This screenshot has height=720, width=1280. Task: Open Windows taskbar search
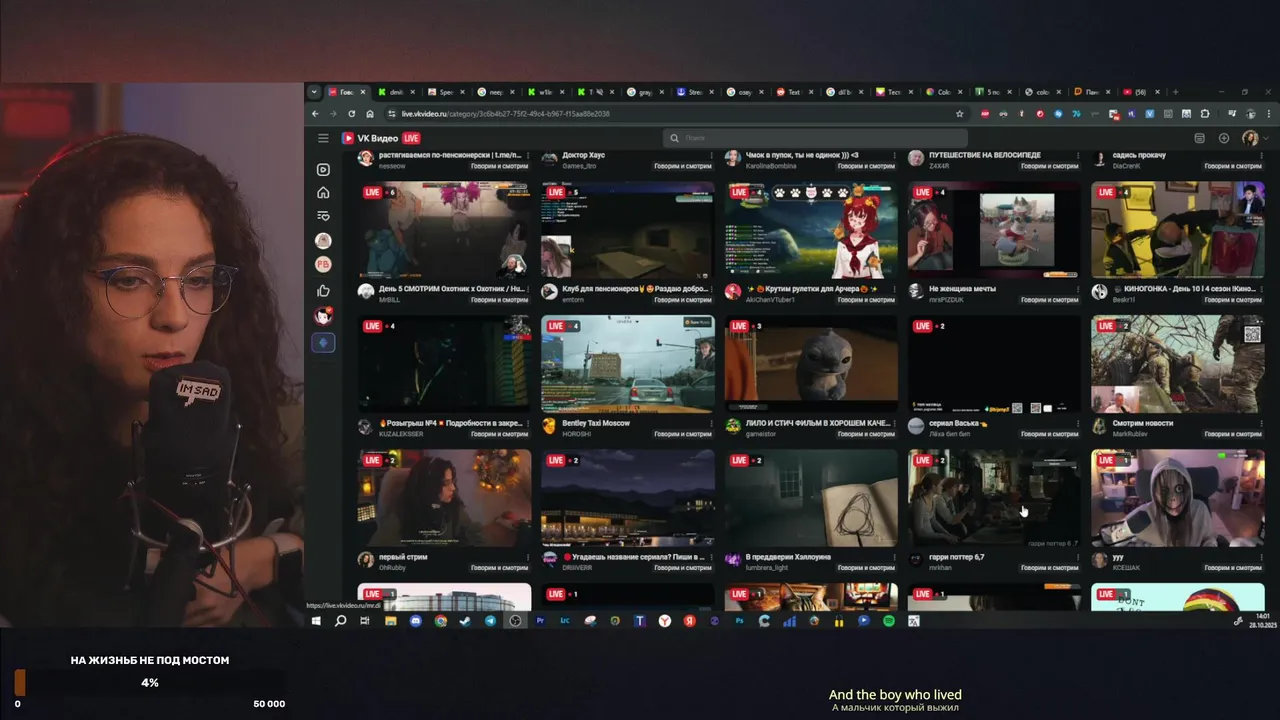click(340, 621)
